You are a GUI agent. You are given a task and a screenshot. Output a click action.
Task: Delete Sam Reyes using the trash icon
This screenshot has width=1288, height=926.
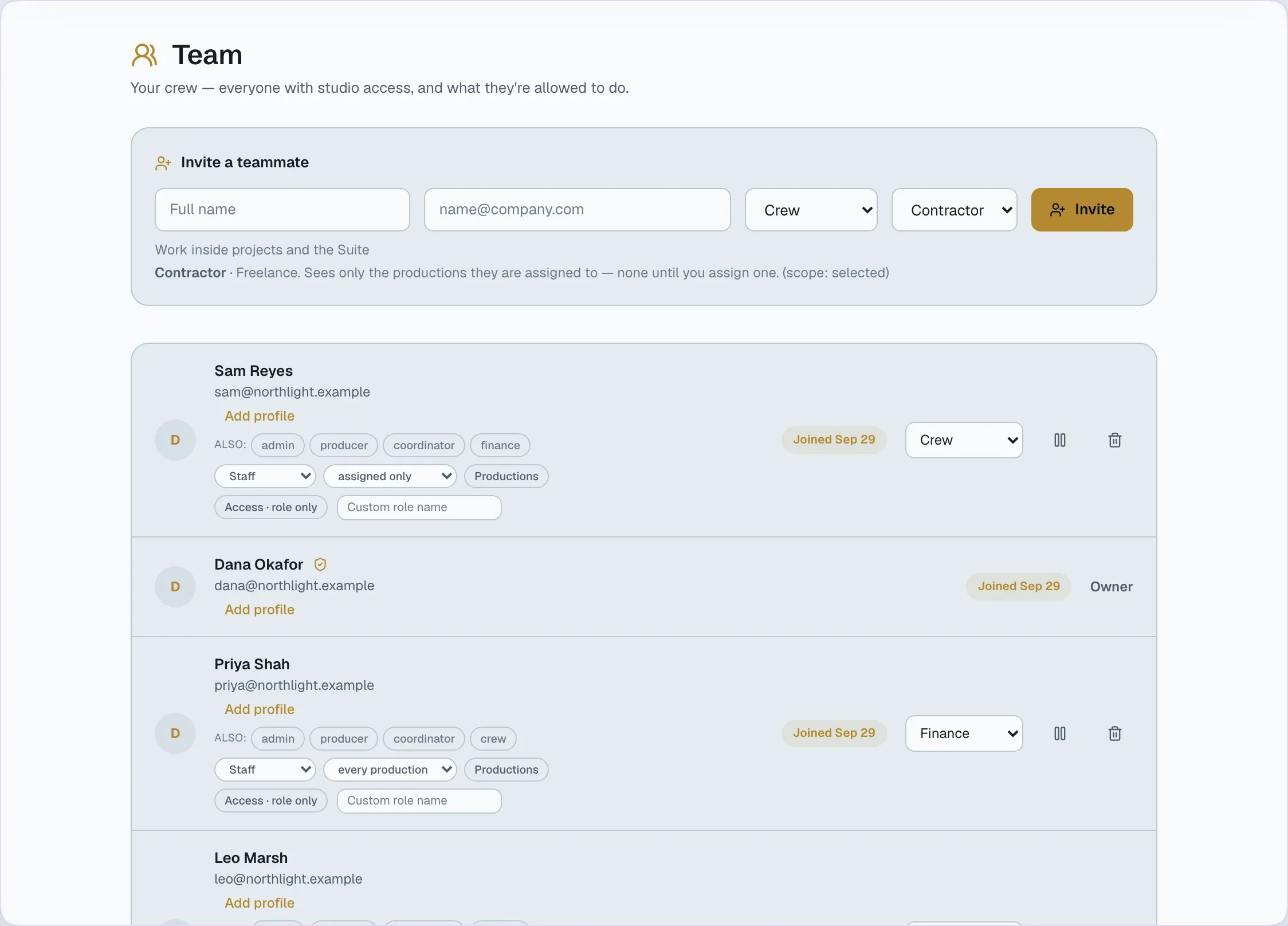(1115, 440)
